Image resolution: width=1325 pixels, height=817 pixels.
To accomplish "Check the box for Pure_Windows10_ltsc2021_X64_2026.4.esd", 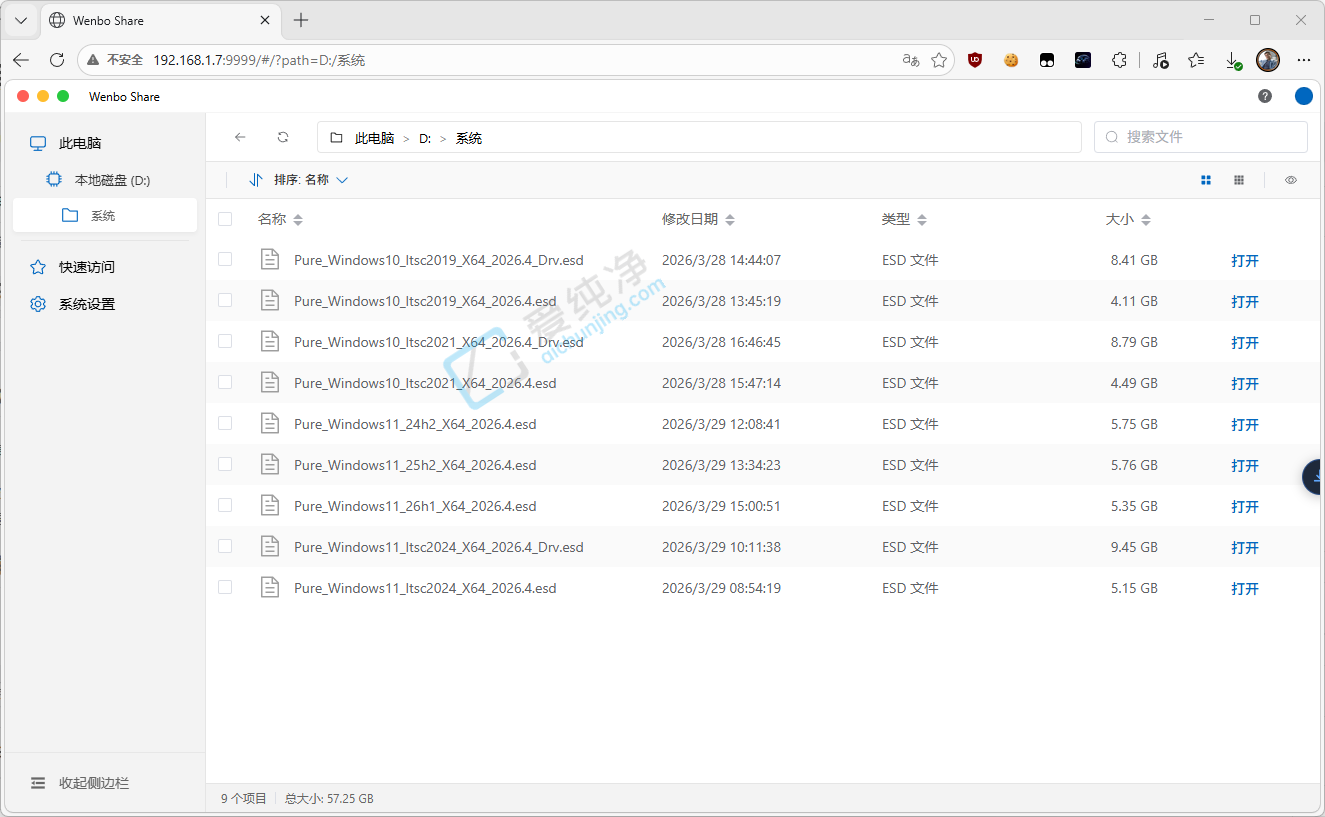I will (x=225, y=382).
